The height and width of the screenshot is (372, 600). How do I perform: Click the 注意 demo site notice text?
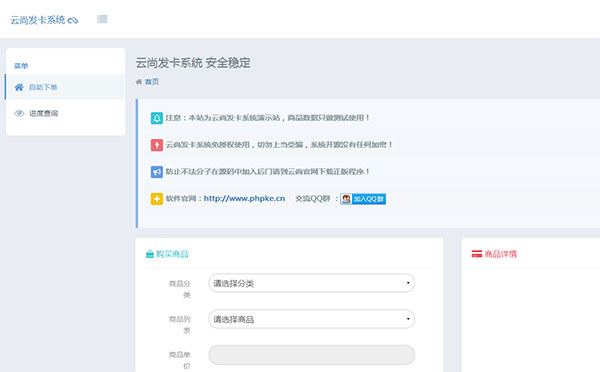[x=267, y=118]
